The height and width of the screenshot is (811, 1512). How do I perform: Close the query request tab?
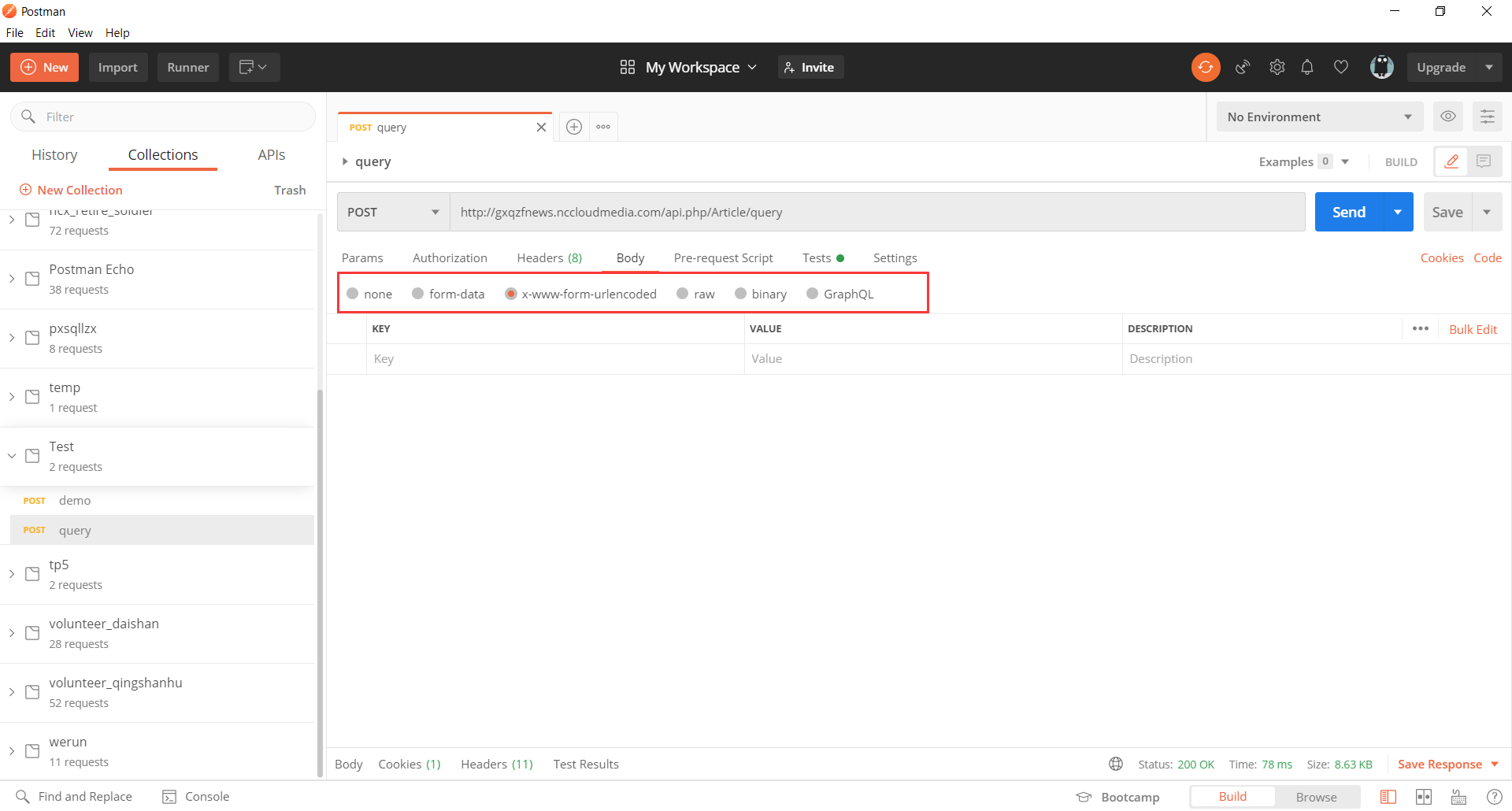[x=541, y=128]
